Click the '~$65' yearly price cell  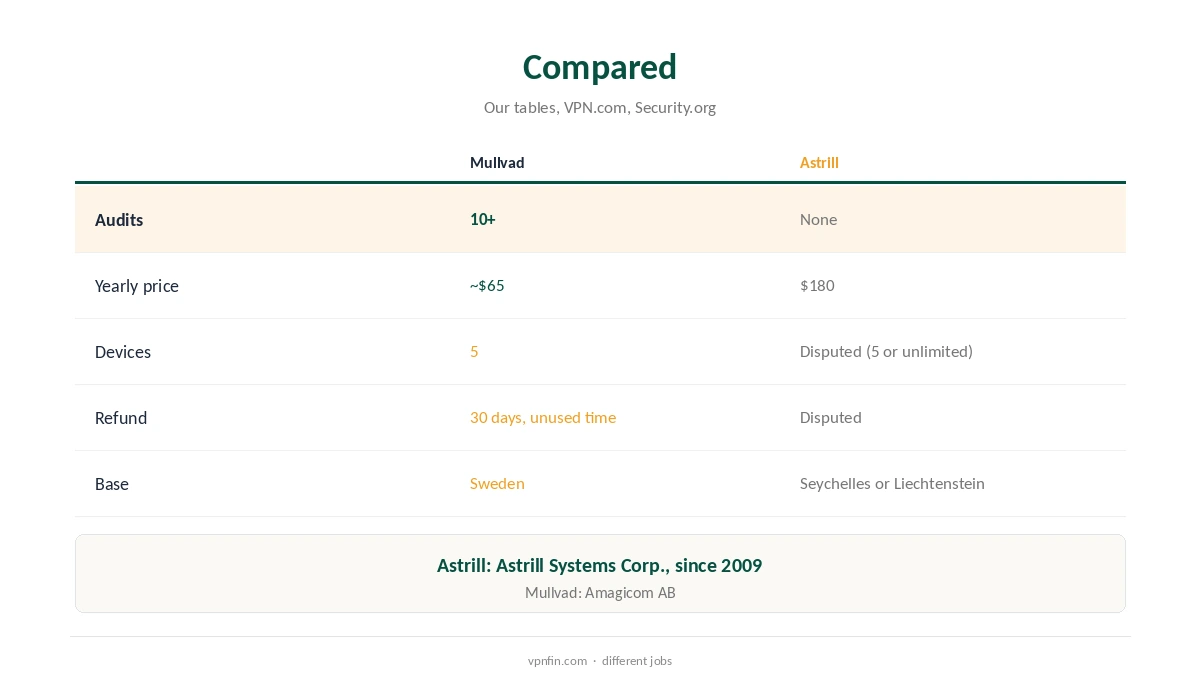point(487,285)
